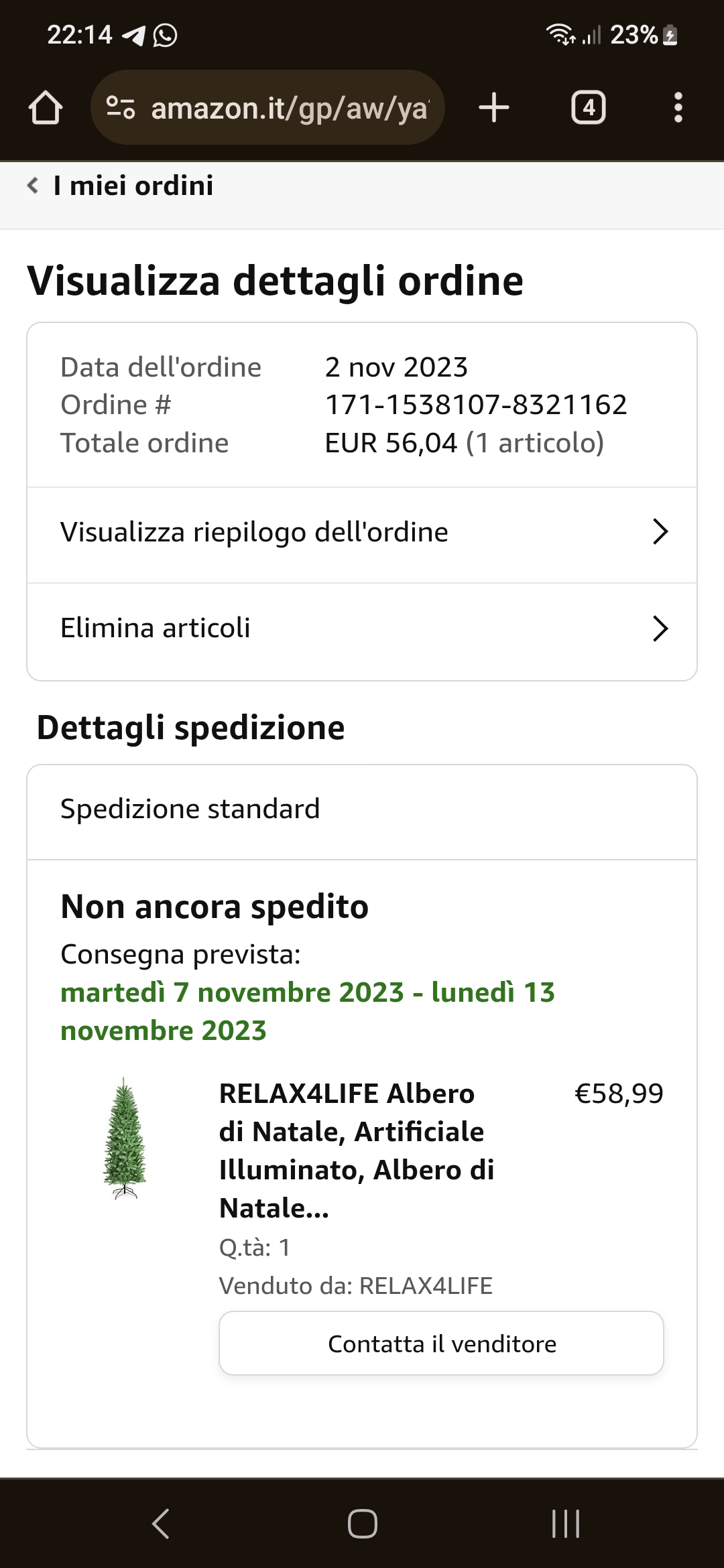Open the Android recent apps view
Viewport: 724px width, 1568px height.
[x=565, y=1523]
